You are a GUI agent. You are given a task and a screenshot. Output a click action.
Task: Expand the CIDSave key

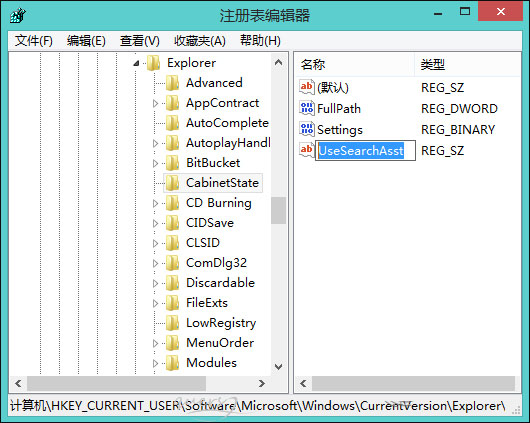(x=155, y=223)
